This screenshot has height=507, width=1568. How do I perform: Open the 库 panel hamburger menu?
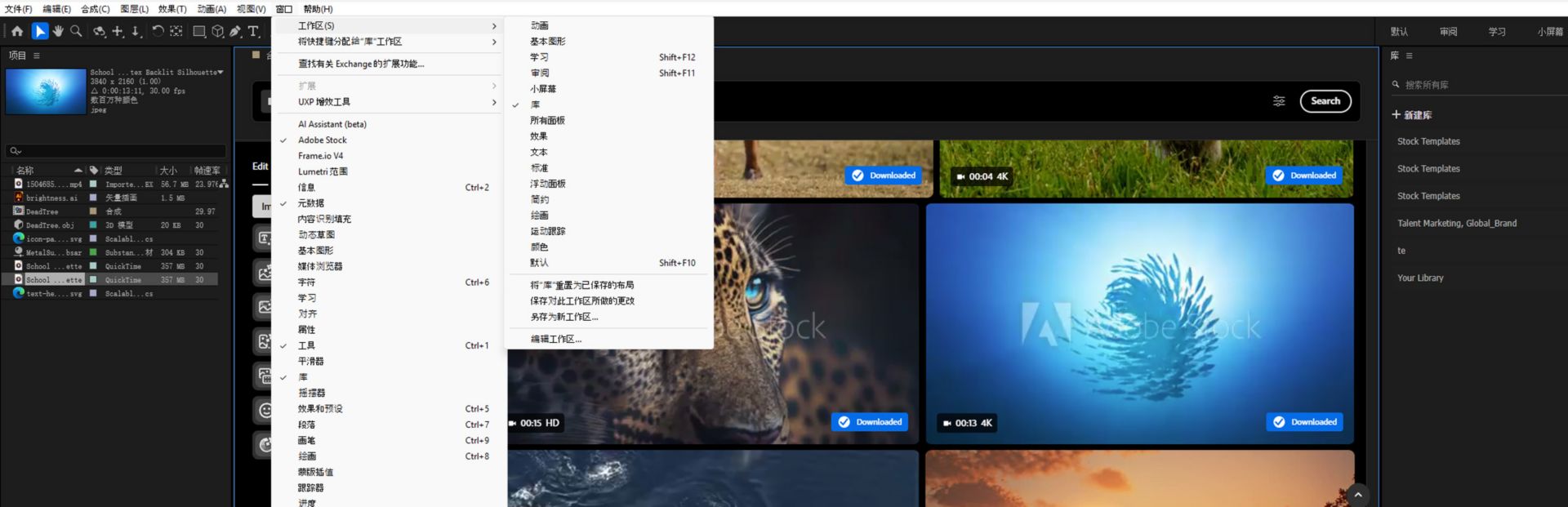coord(1410,56)
